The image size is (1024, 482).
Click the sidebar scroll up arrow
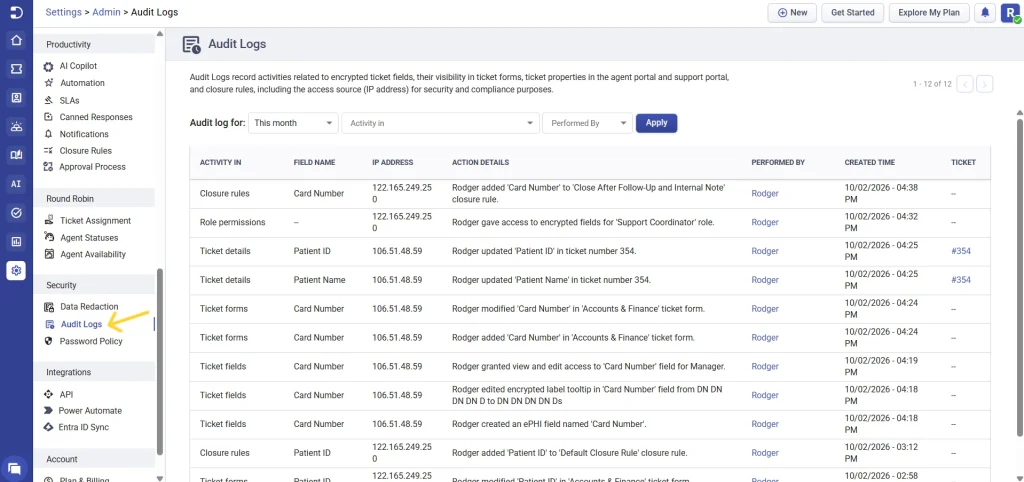point(159,34)
